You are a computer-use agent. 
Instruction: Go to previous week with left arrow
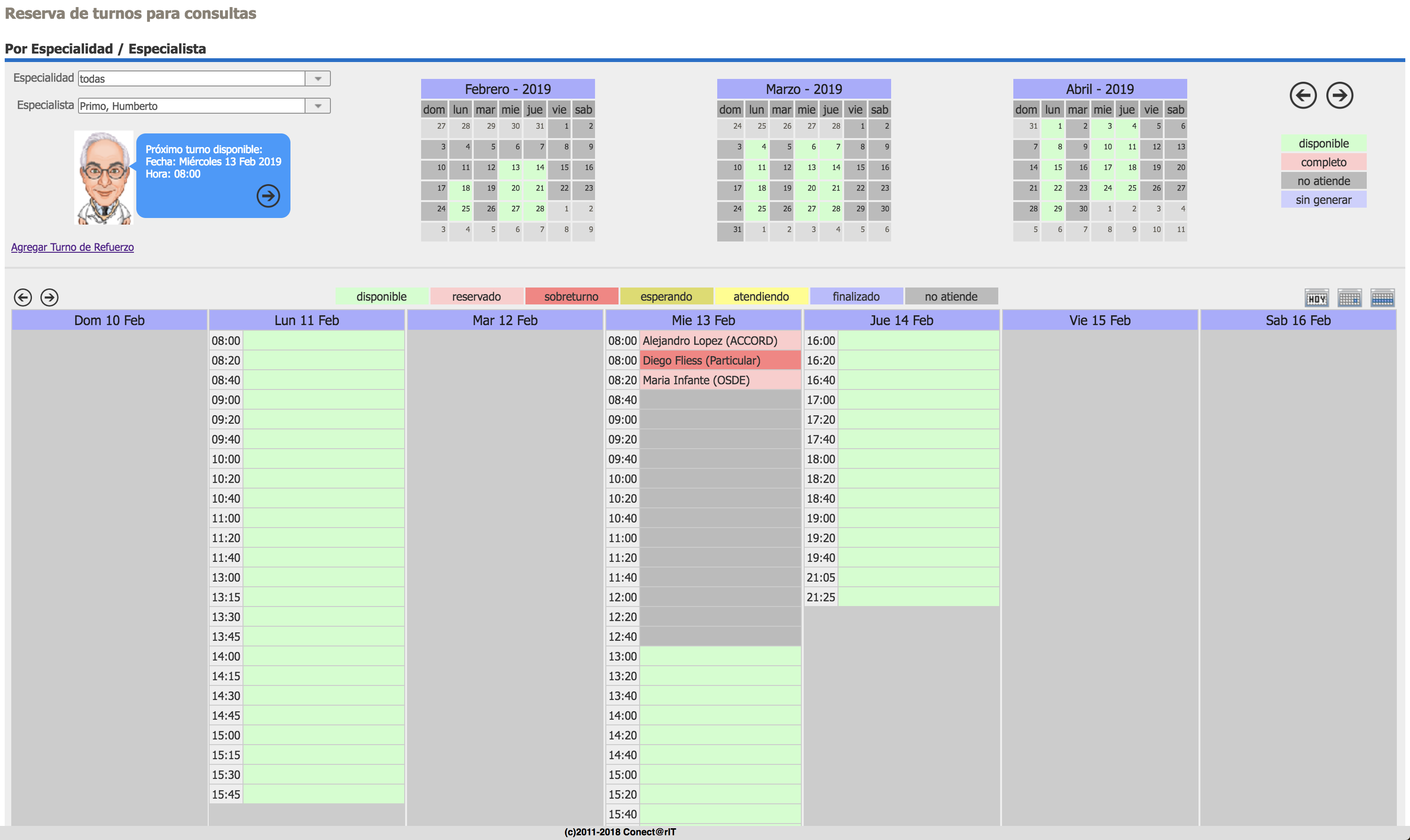23,297
